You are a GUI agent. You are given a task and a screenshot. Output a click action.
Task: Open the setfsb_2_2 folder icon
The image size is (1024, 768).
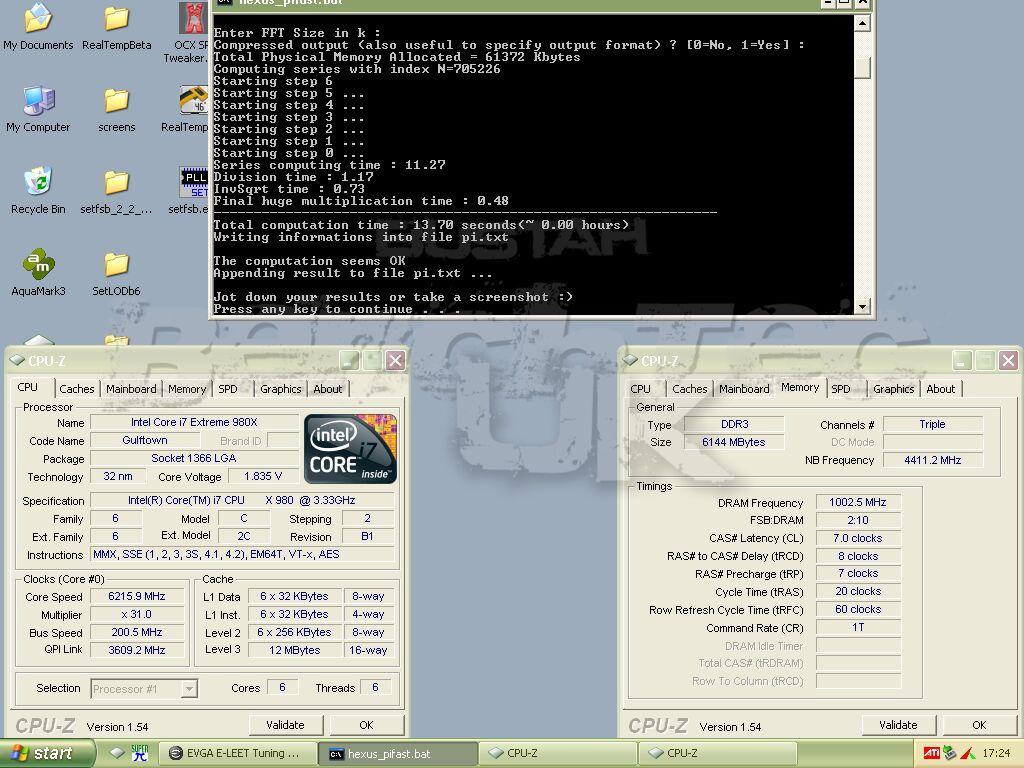(116, 191)
